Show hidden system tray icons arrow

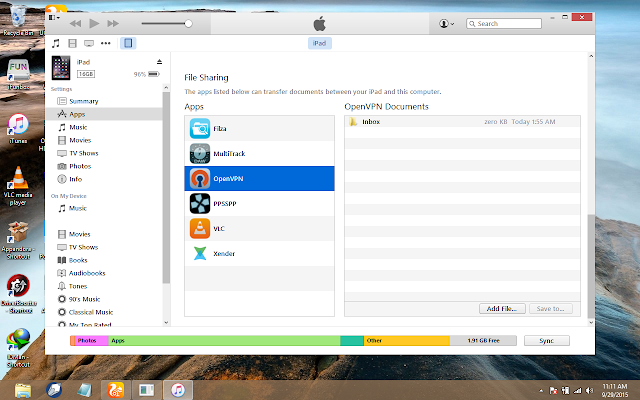point(541,391)
